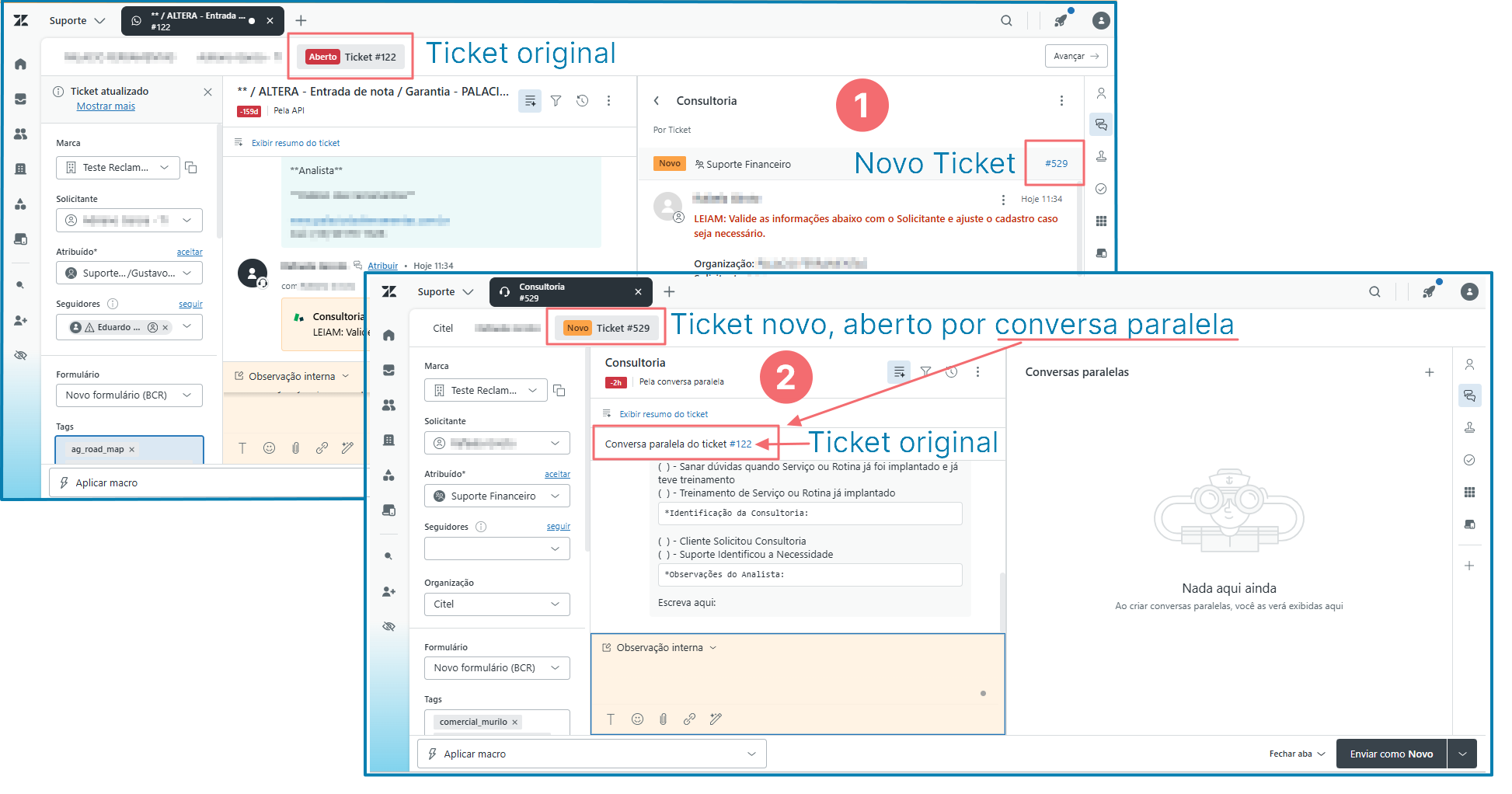Click the filter icon in the ticket #529 conversation header
The image size is (1512, 794).
(x=925, y=371)
